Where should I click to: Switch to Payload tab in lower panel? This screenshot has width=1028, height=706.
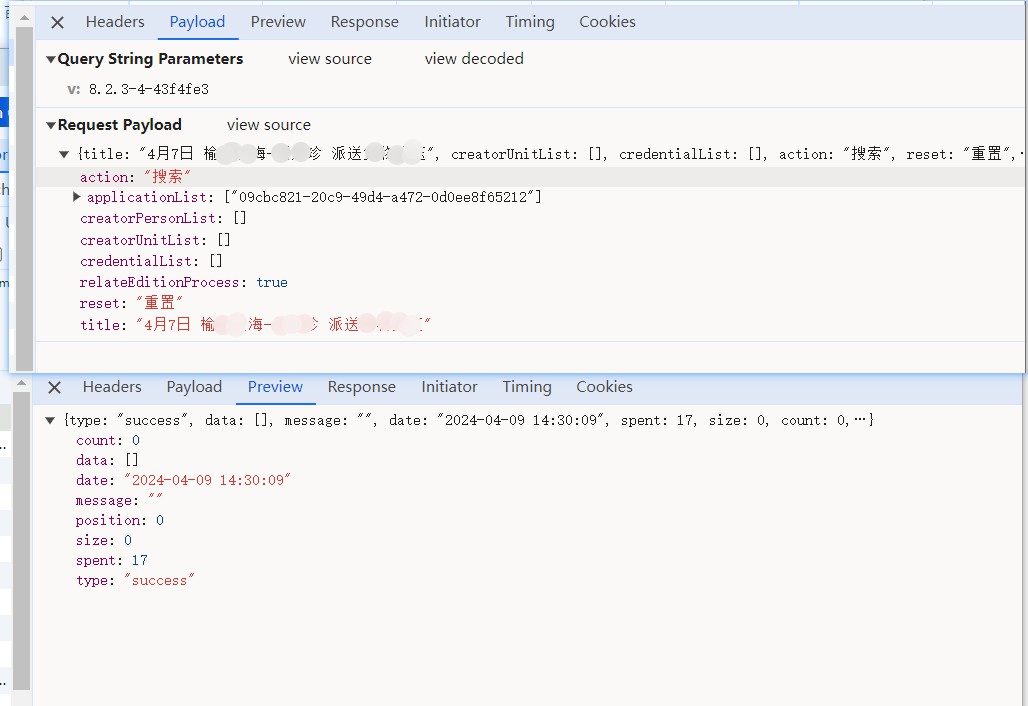[x=194, y=387]
